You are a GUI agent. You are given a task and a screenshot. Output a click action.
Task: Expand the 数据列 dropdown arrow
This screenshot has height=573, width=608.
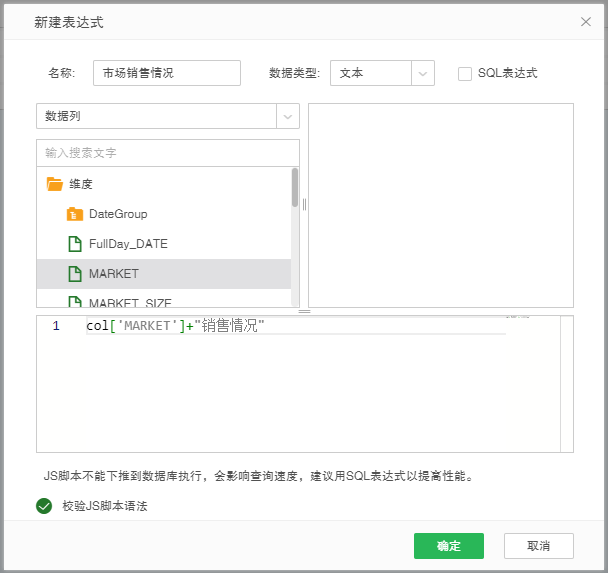point(288,116)
